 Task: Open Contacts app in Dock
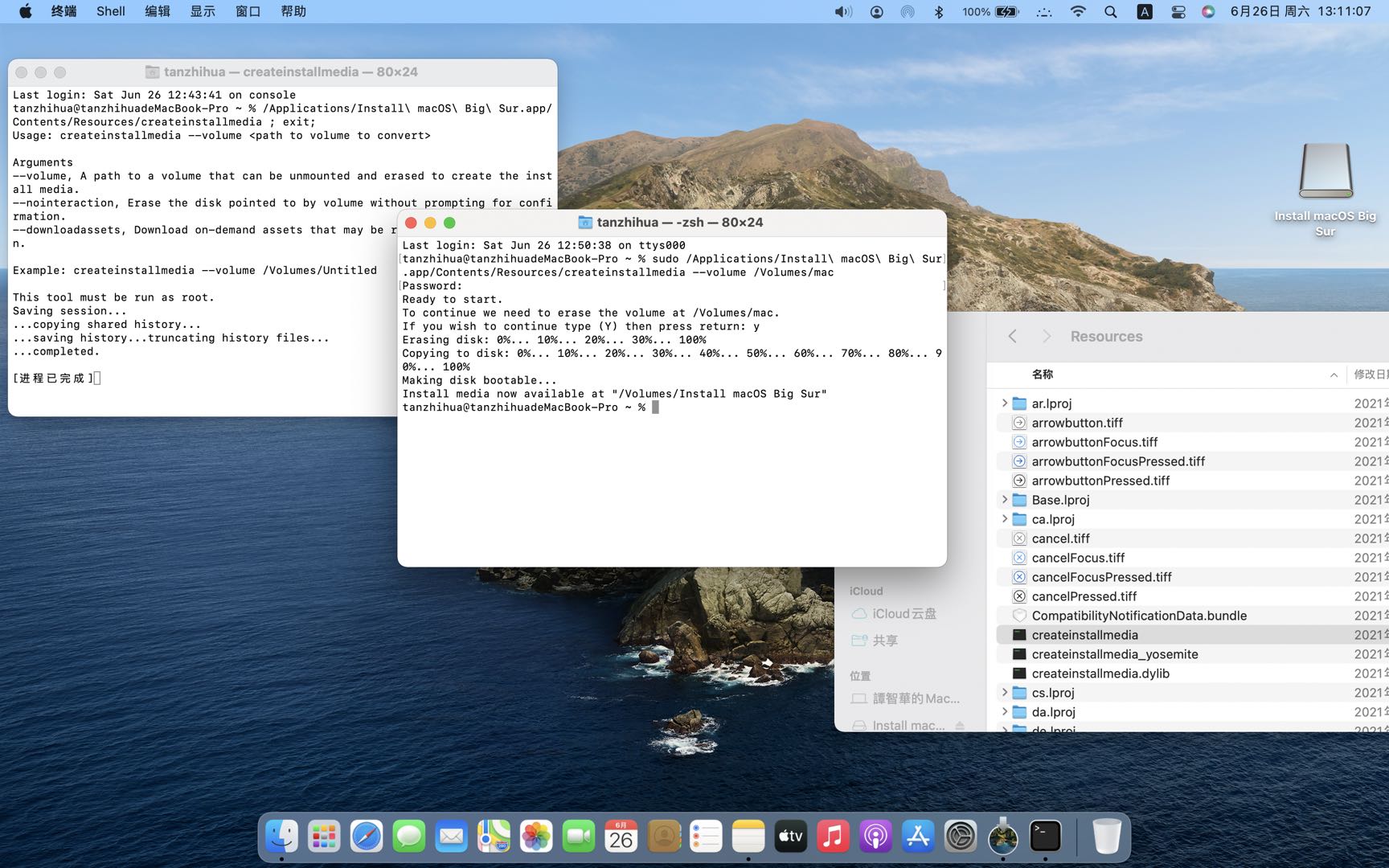pos(664,837)
